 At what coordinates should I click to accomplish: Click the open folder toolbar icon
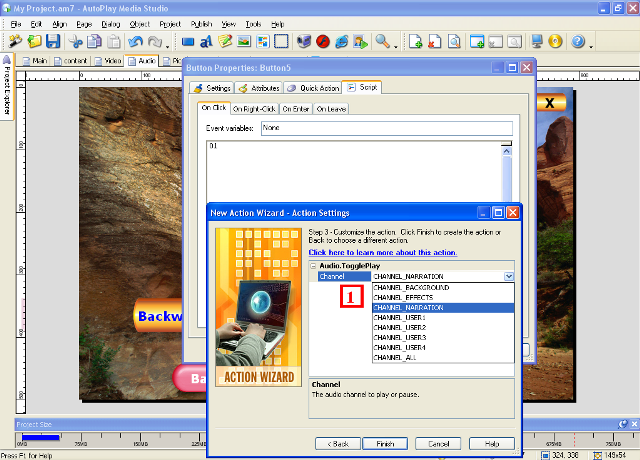tap(35, 42)
